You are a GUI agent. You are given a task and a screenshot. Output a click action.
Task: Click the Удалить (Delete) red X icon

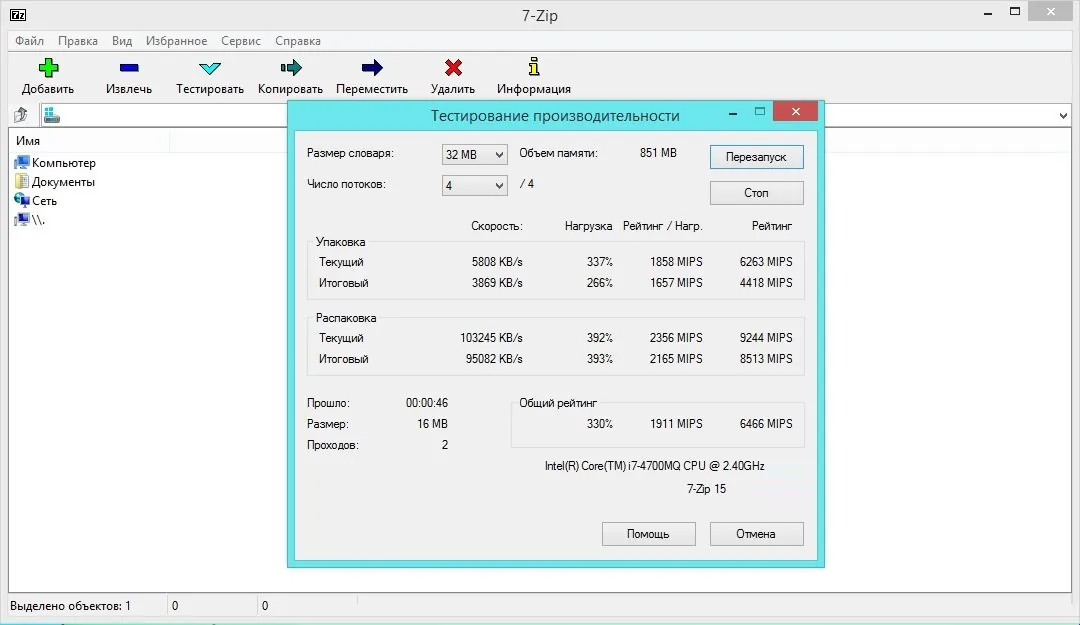click(x=453, y=68)
